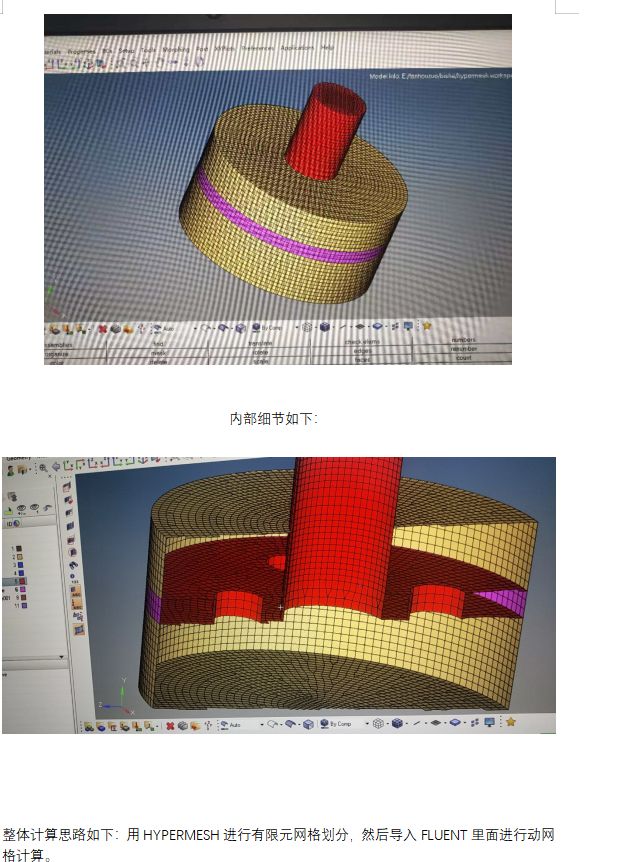Click the count panel button in the first HyperMesh photo

464,357
